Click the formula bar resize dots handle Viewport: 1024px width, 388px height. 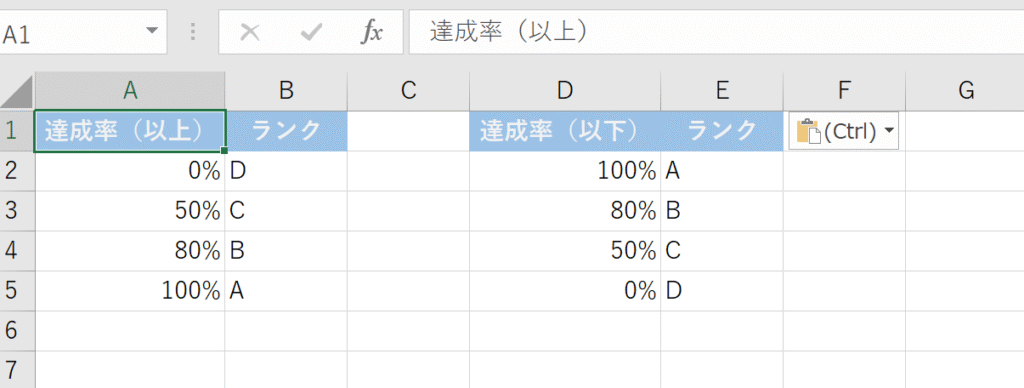pos(193,31)
